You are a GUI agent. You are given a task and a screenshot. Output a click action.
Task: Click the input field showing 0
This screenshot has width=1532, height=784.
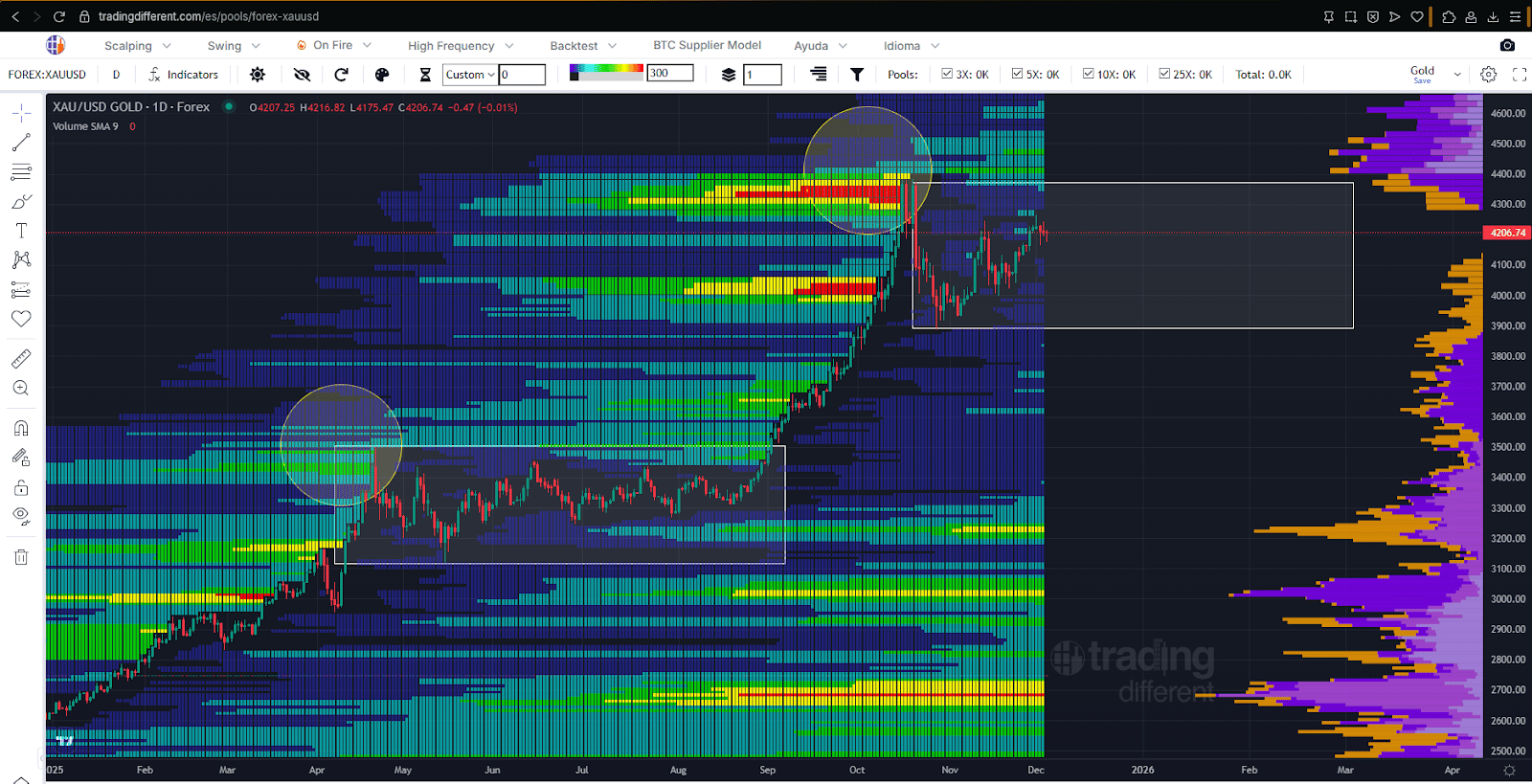click(522, 75)
